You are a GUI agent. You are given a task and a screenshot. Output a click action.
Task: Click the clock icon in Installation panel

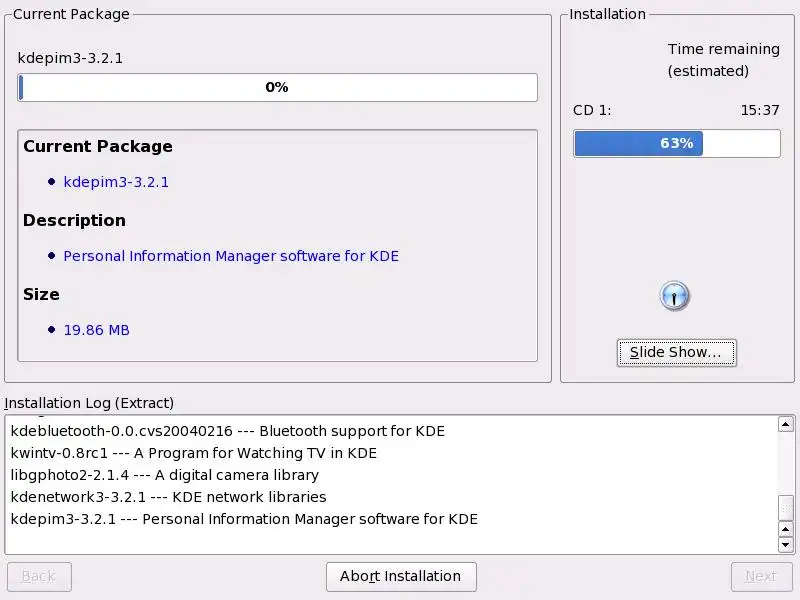[x=675, y=296]
